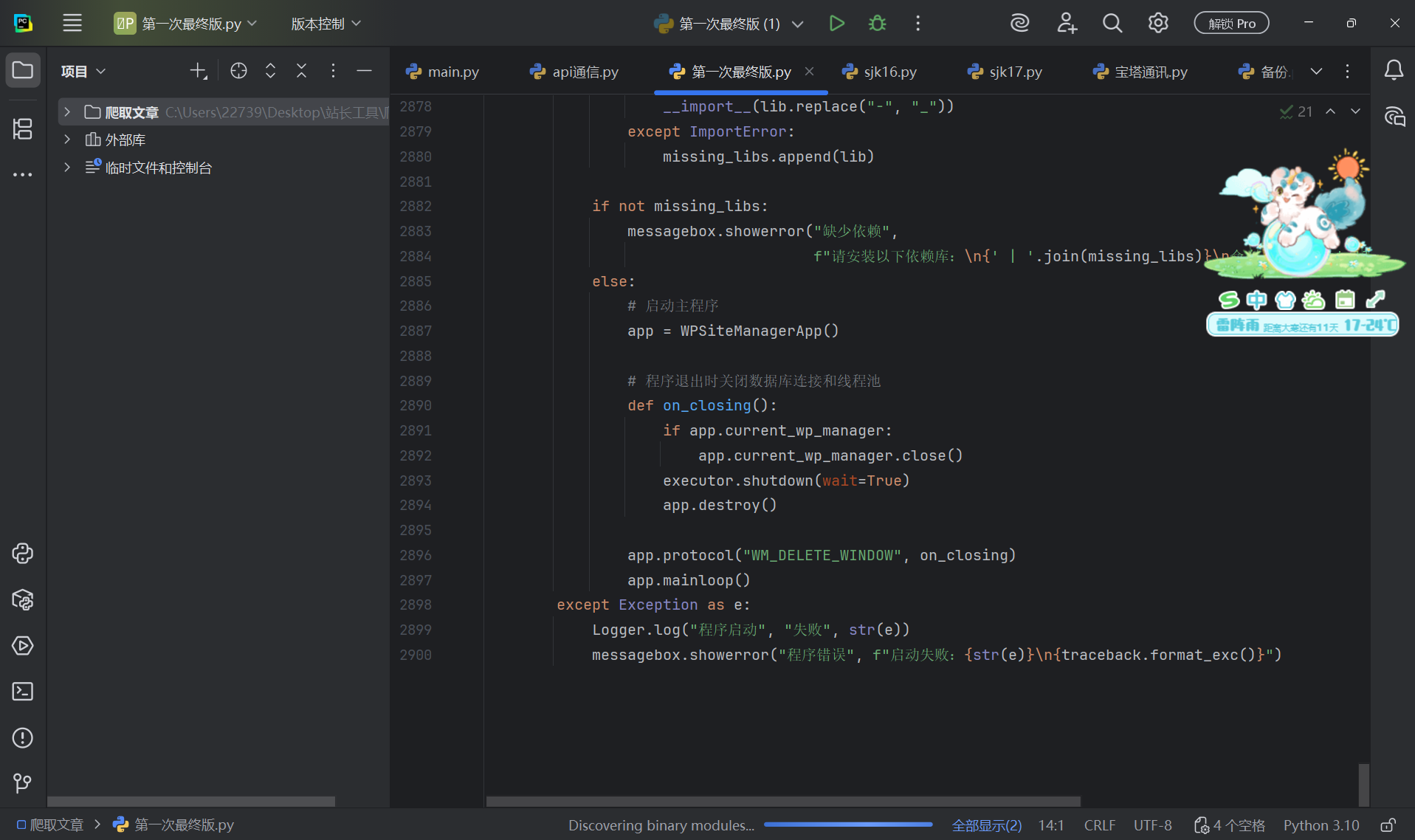Image resolution: width=1415 pixels, height=840 pixels.
Task: Toggle the Project panel folder button
Action: click(x=22, y=71)
